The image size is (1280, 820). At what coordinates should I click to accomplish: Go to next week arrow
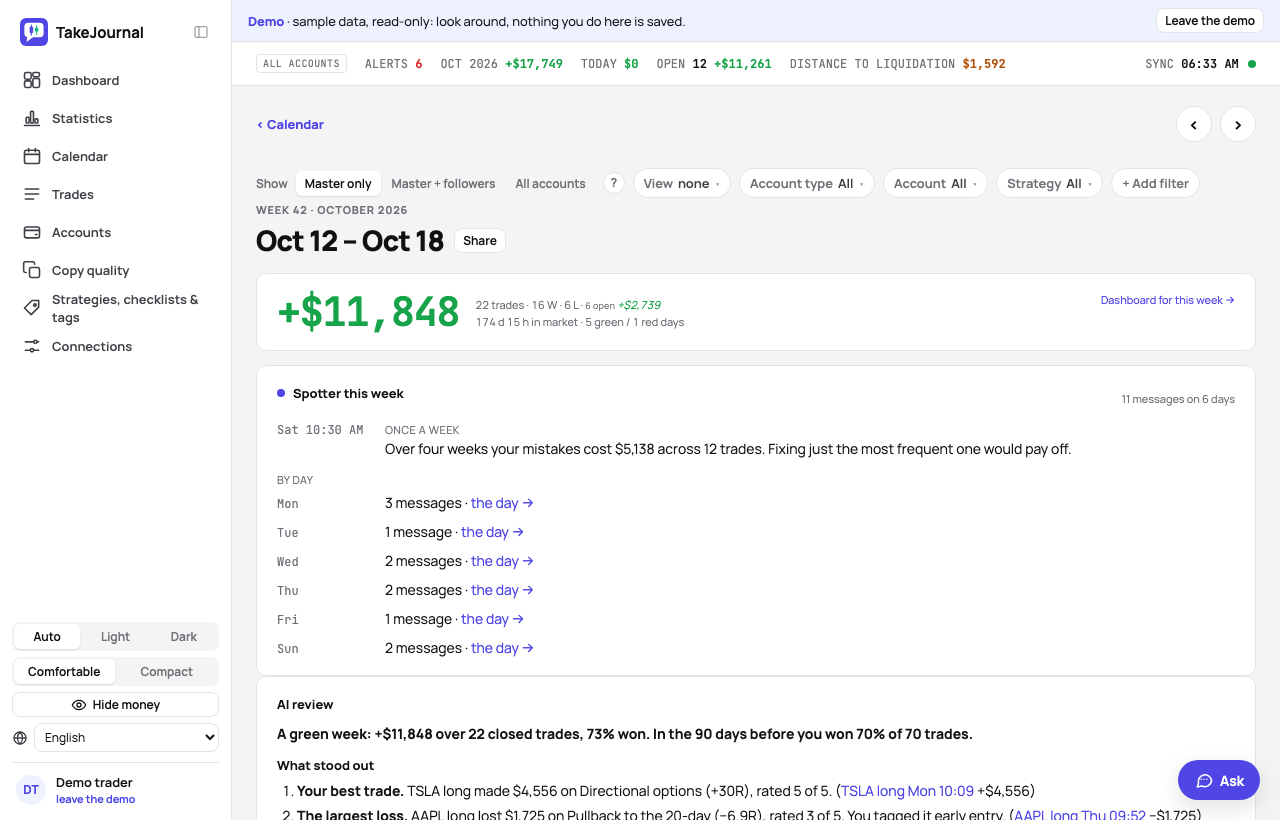(1238, 124)
